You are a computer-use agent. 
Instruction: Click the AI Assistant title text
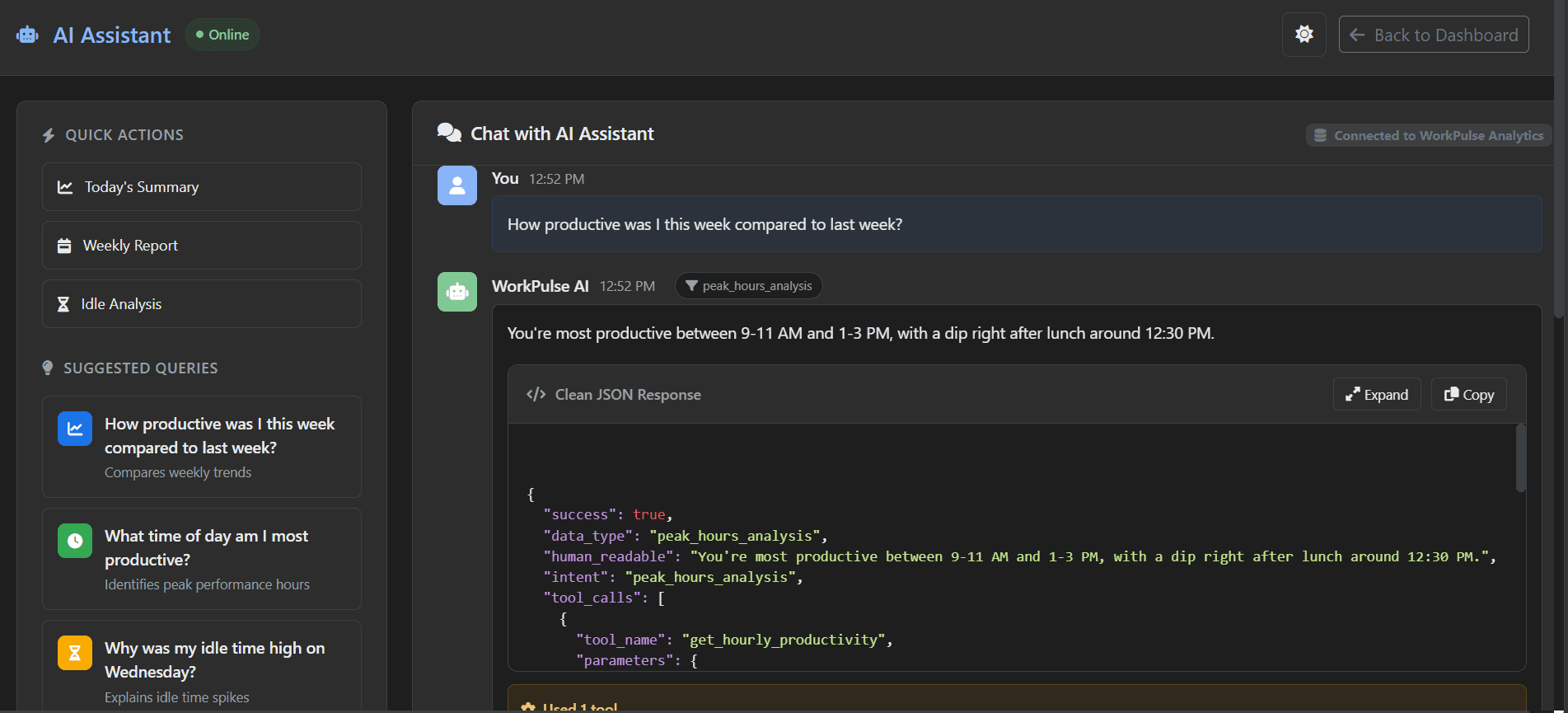(x=112, y=35)
